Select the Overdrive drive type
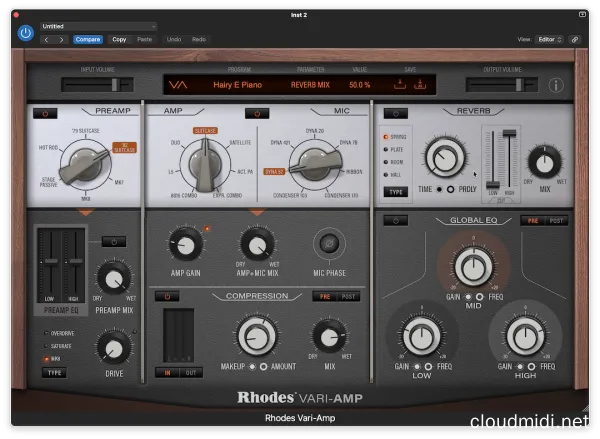 tap(59, 333)
